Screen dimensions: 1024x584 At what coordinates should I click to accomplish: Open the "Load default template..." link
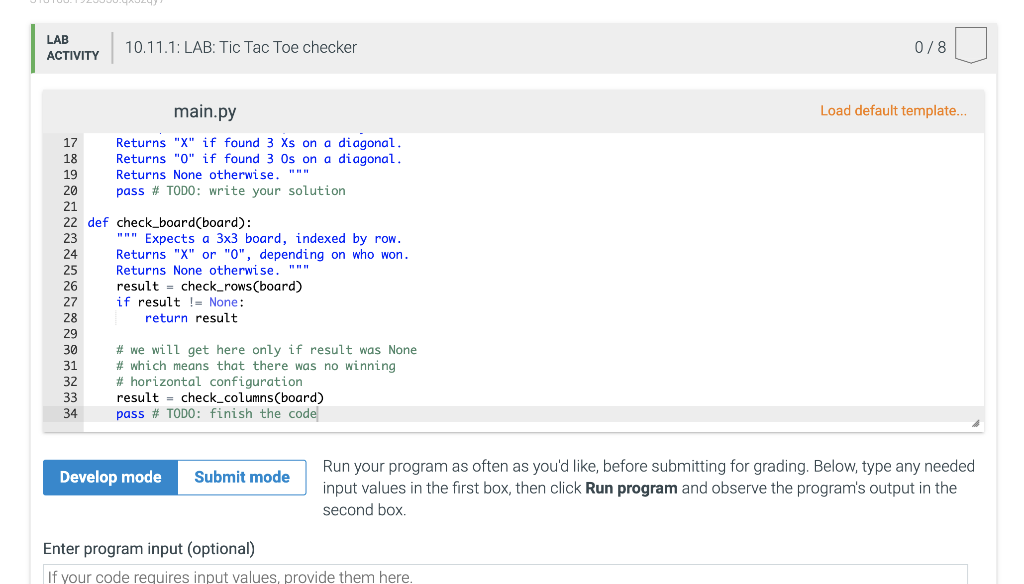pos(893,110)
